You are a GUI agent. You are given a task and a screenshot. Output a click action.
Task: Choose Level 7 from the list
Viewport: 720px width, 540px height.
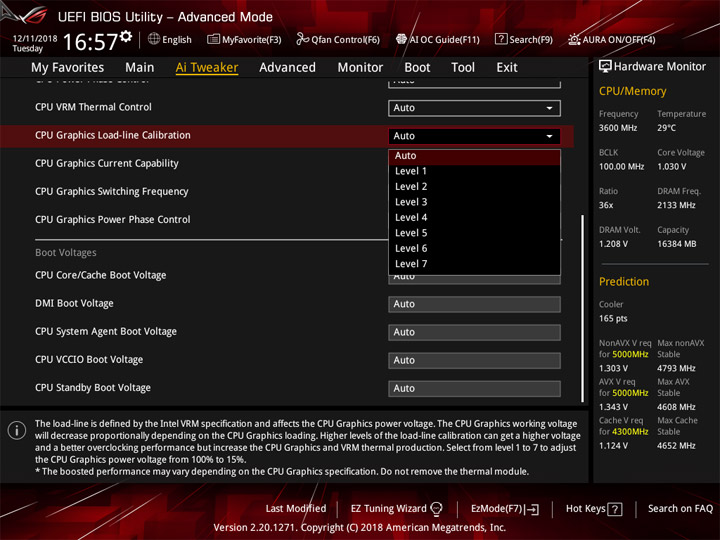coord(474,264)
